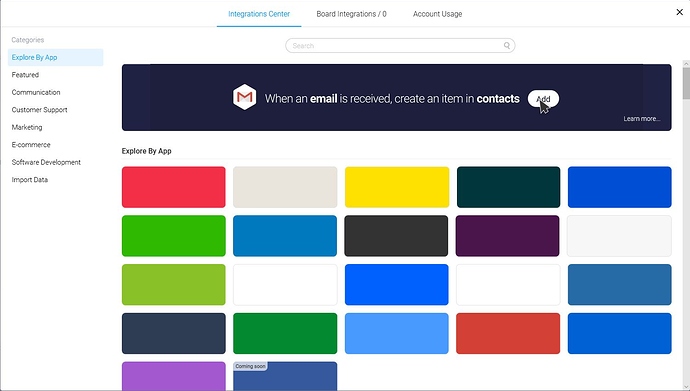690x391 pixels.
Task: Click the Coming soon app tile
Action: [285, 376]
